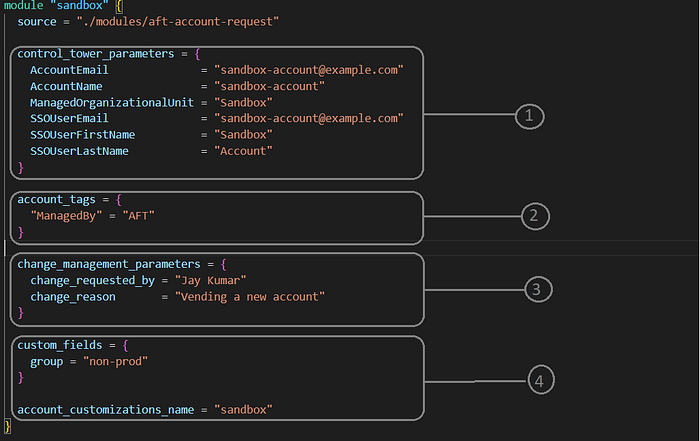Screen dimensions: 700x441
Task: Select the SSOUserEmail value string
Action: point(309,118)
